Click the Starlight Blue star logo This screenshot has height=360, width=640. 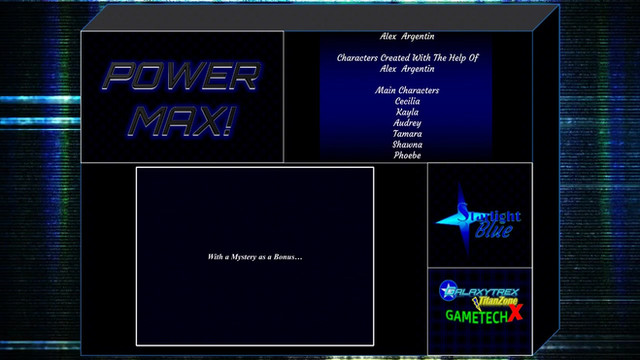(478, 218)
